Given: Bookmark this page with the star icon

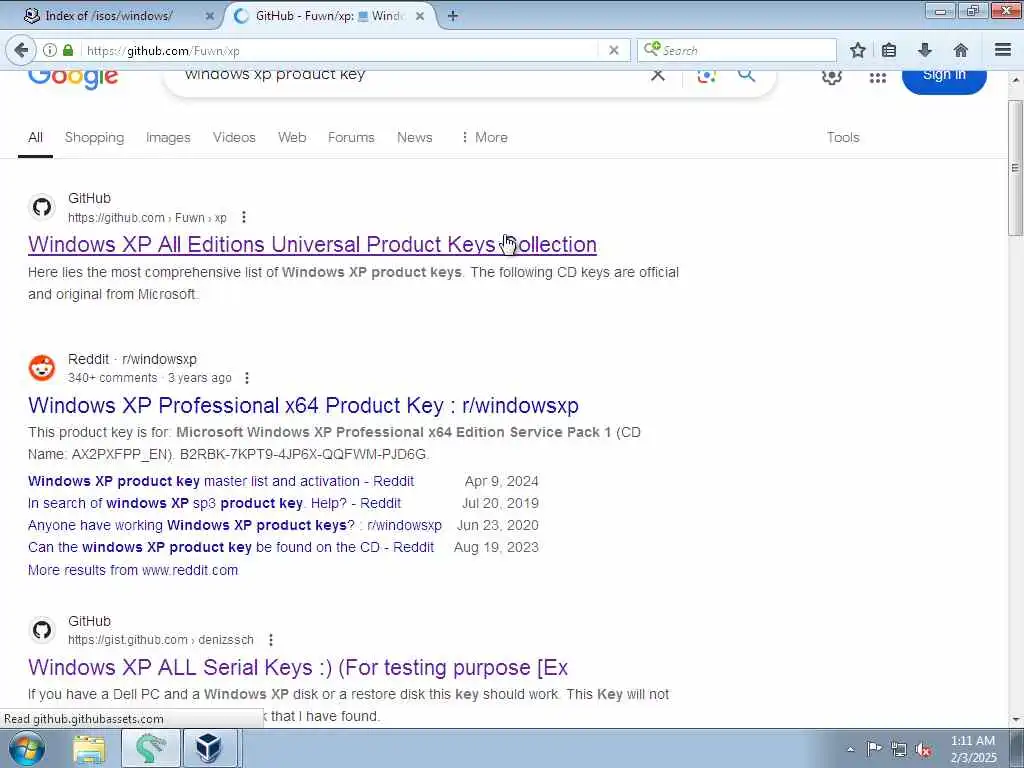Looking at the screenshot, I should [857, 50].
